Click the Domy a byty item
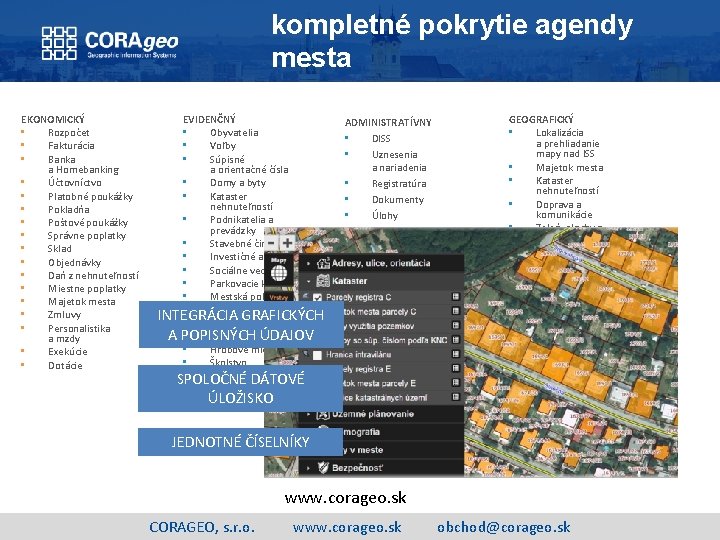This screenshot has width=720, height=540. 238,183
